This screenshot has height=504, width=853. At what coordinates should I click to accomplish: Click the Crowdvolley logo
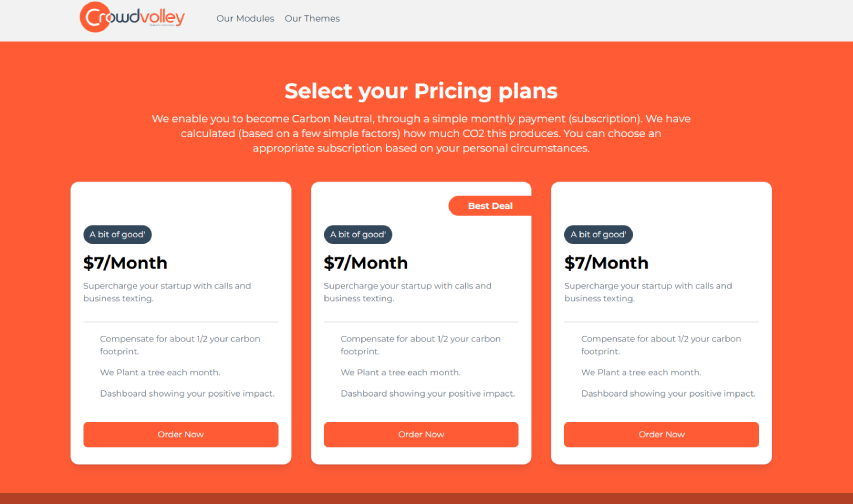tap(132, 17)
